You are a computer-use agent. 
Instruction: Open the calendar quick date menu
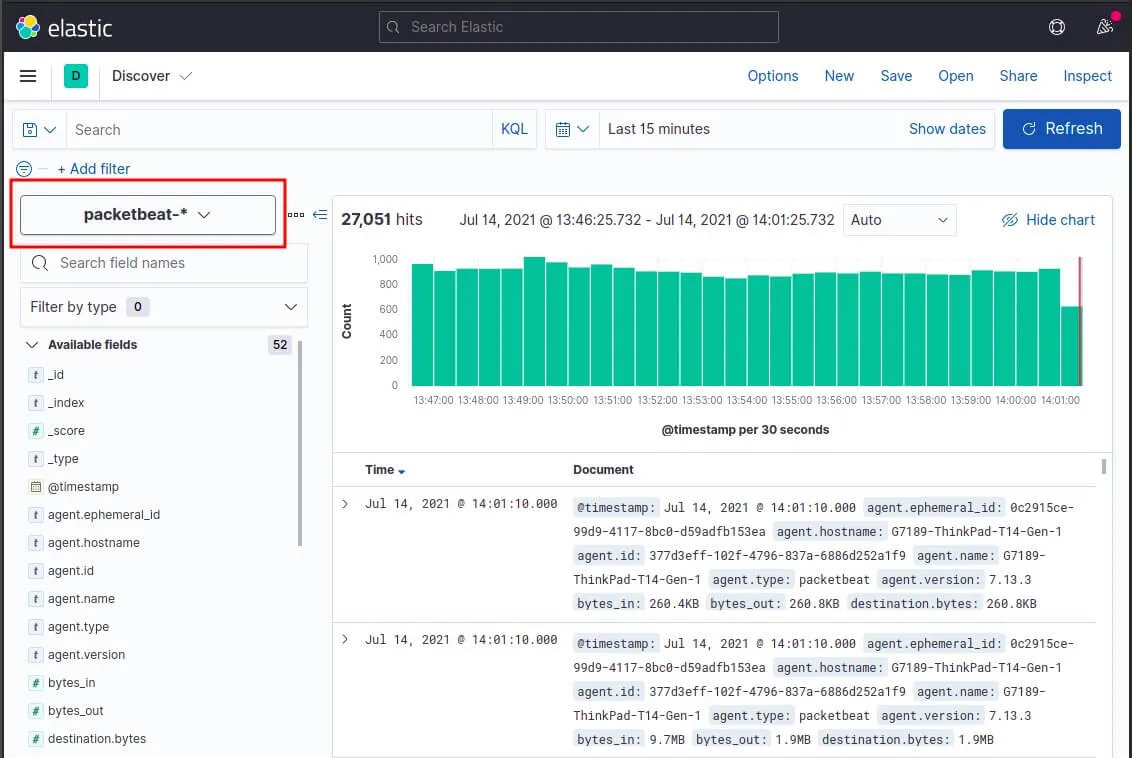coord(572,129)
